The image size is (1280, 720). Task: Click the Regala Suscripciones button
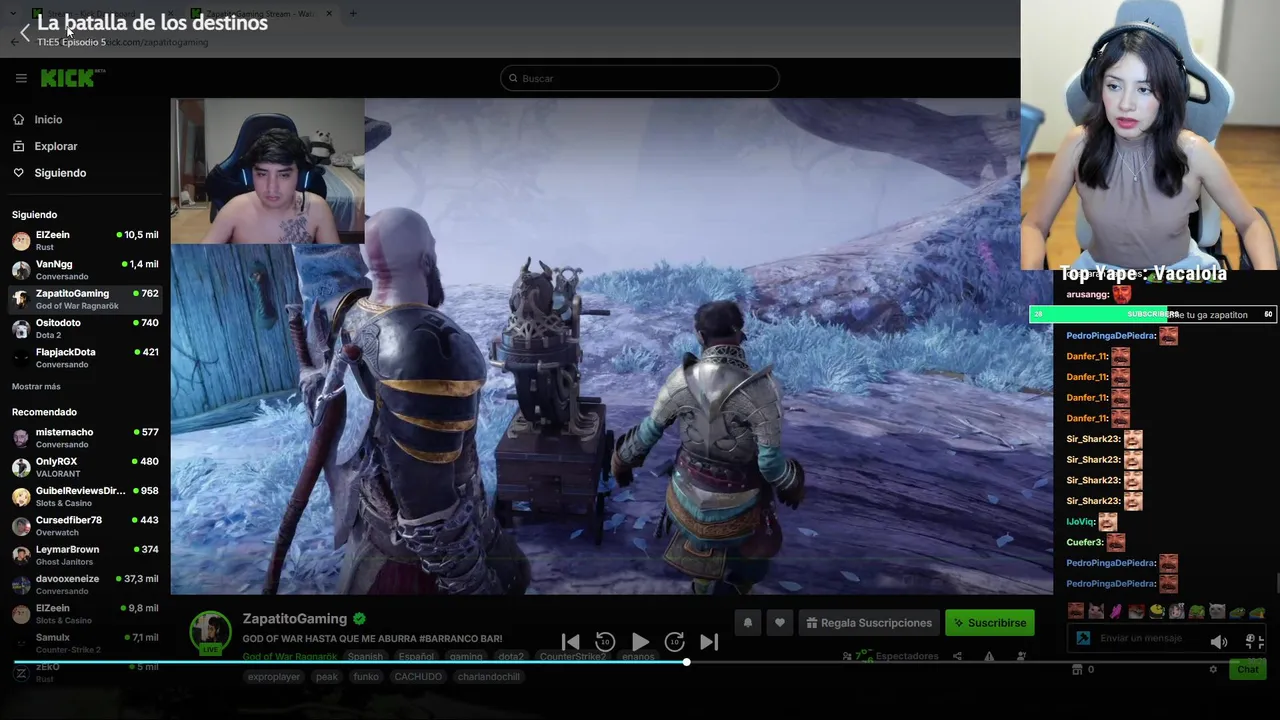pos(868,622)
